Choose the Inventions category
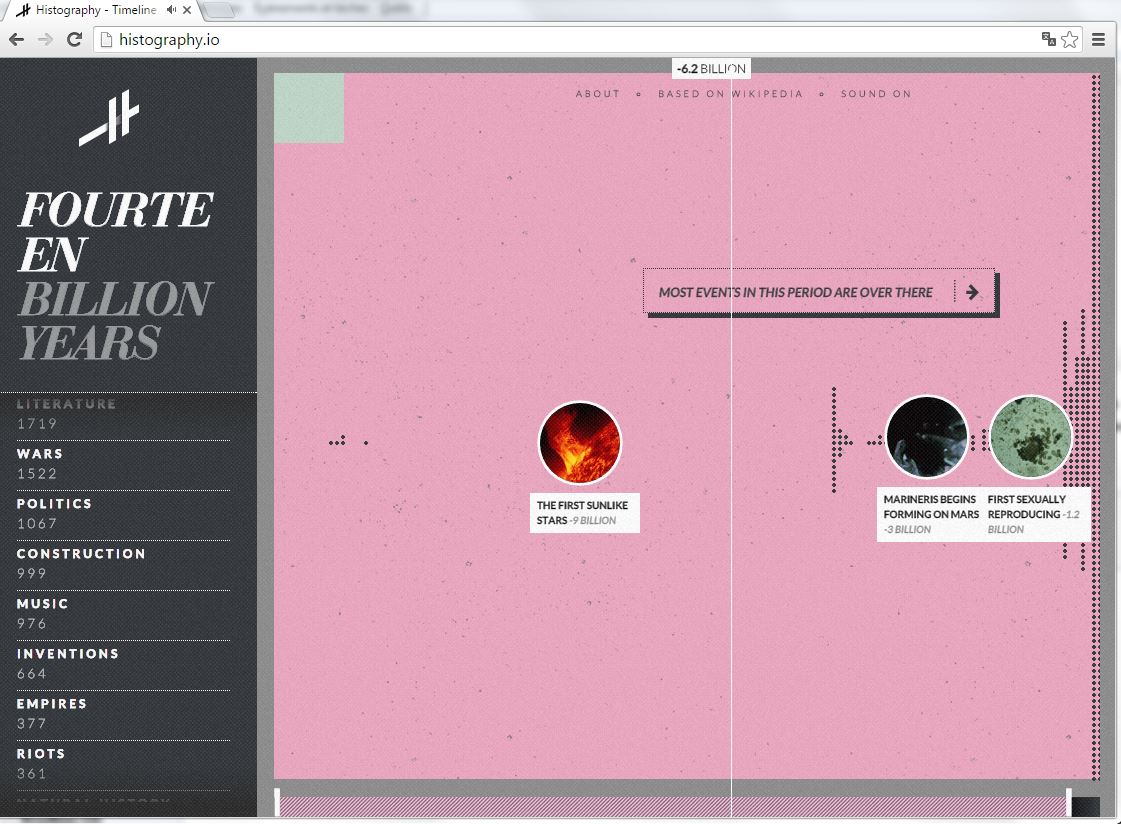The width and height of the screenshot is (1121, 824). [68, 654]
